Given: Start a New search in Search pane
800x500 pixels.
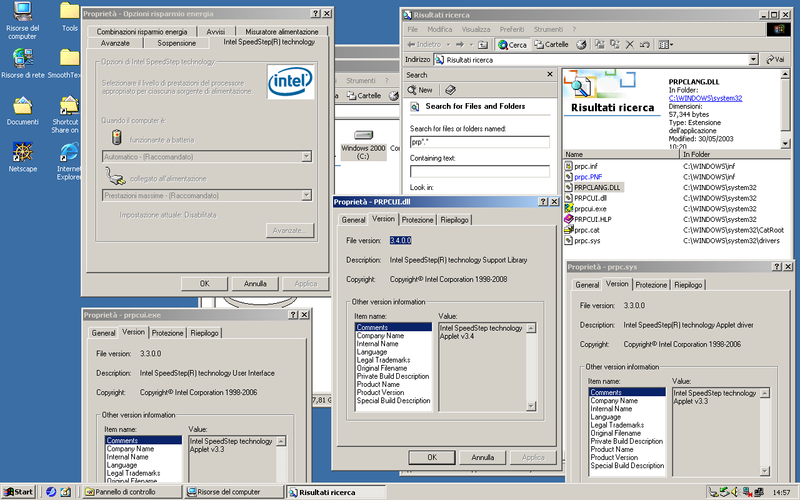Looking at the screenshot, I should coord(419,90).
